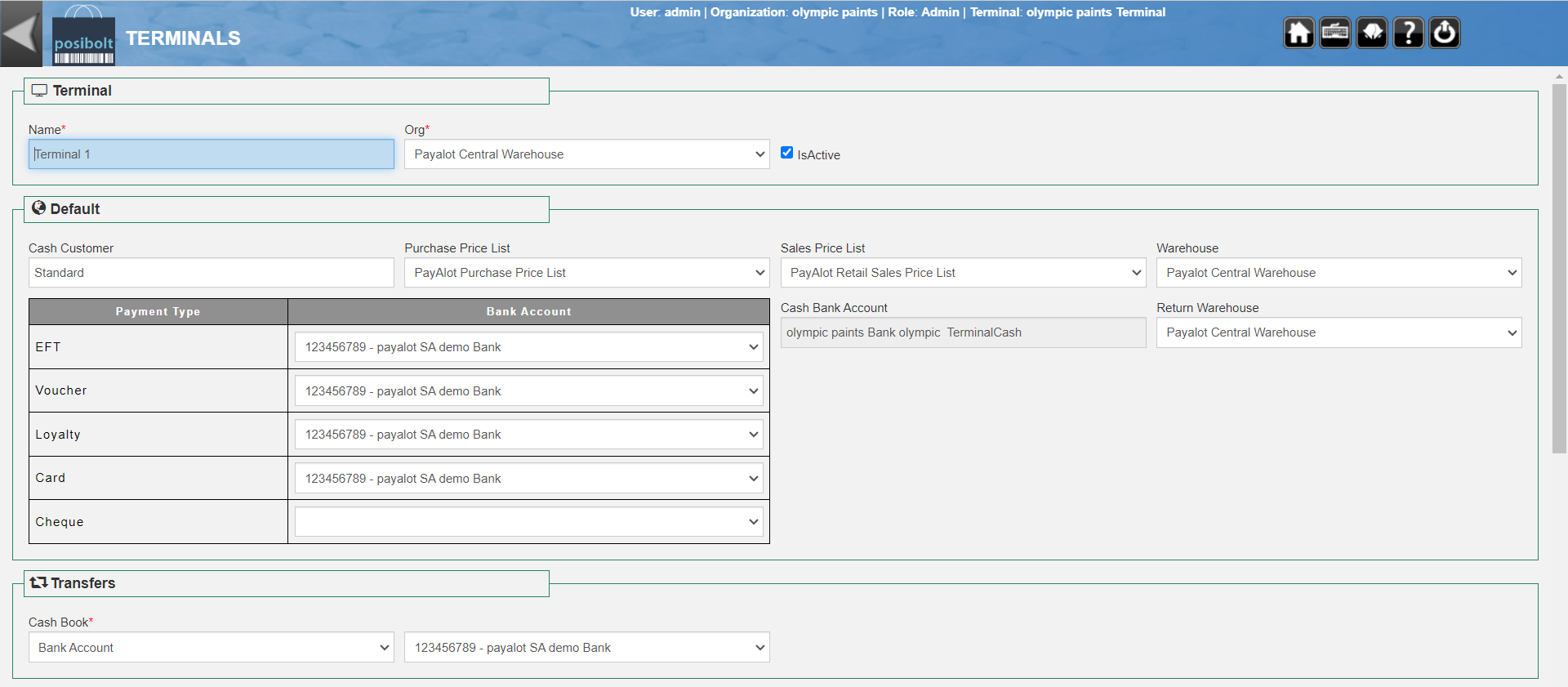The image size is (1568, 687).
Task: Click the page vertical scrollbar
Action: [1559, 268]
